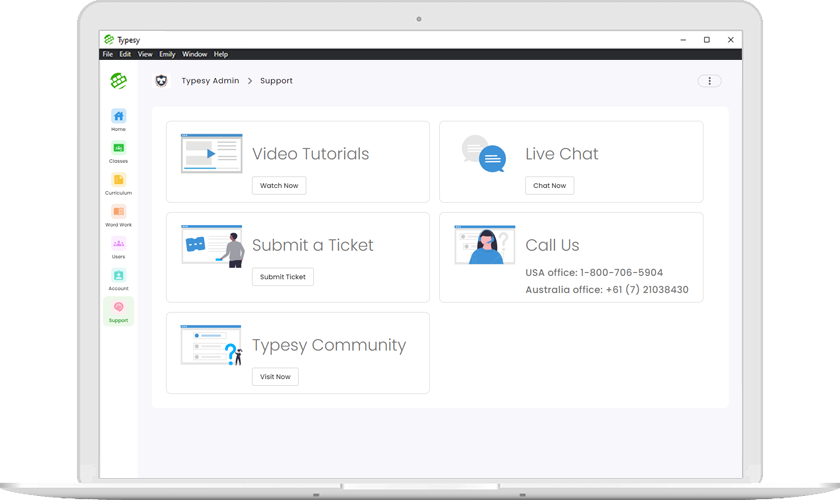Click Typesy Admin in the breadcrumb

pos(211,81)
